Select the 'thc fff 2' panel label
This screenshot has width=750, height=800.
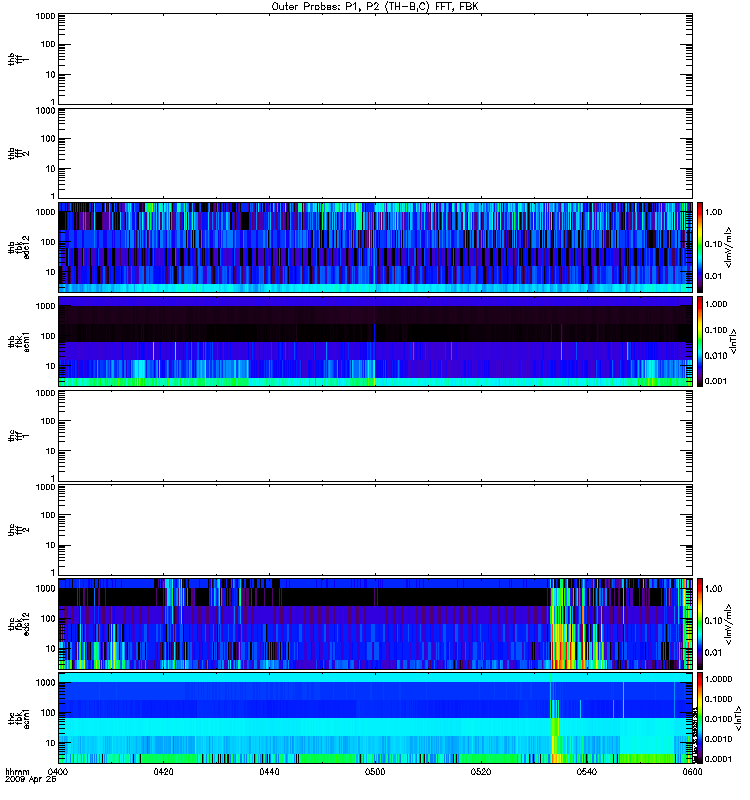(18, 530)
